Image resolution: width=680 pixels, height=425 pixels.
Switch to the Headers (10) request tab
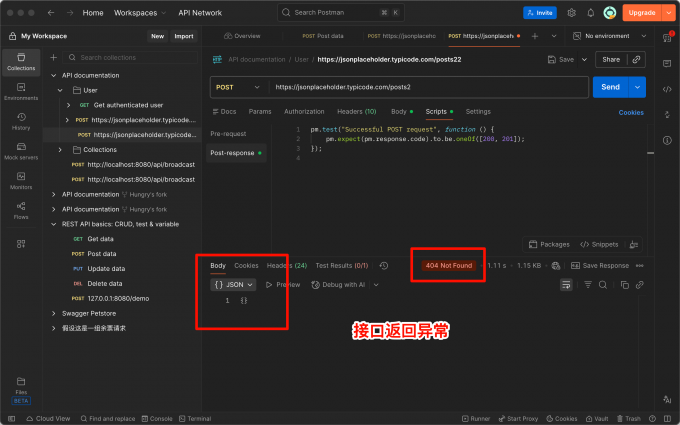(356, 111)
